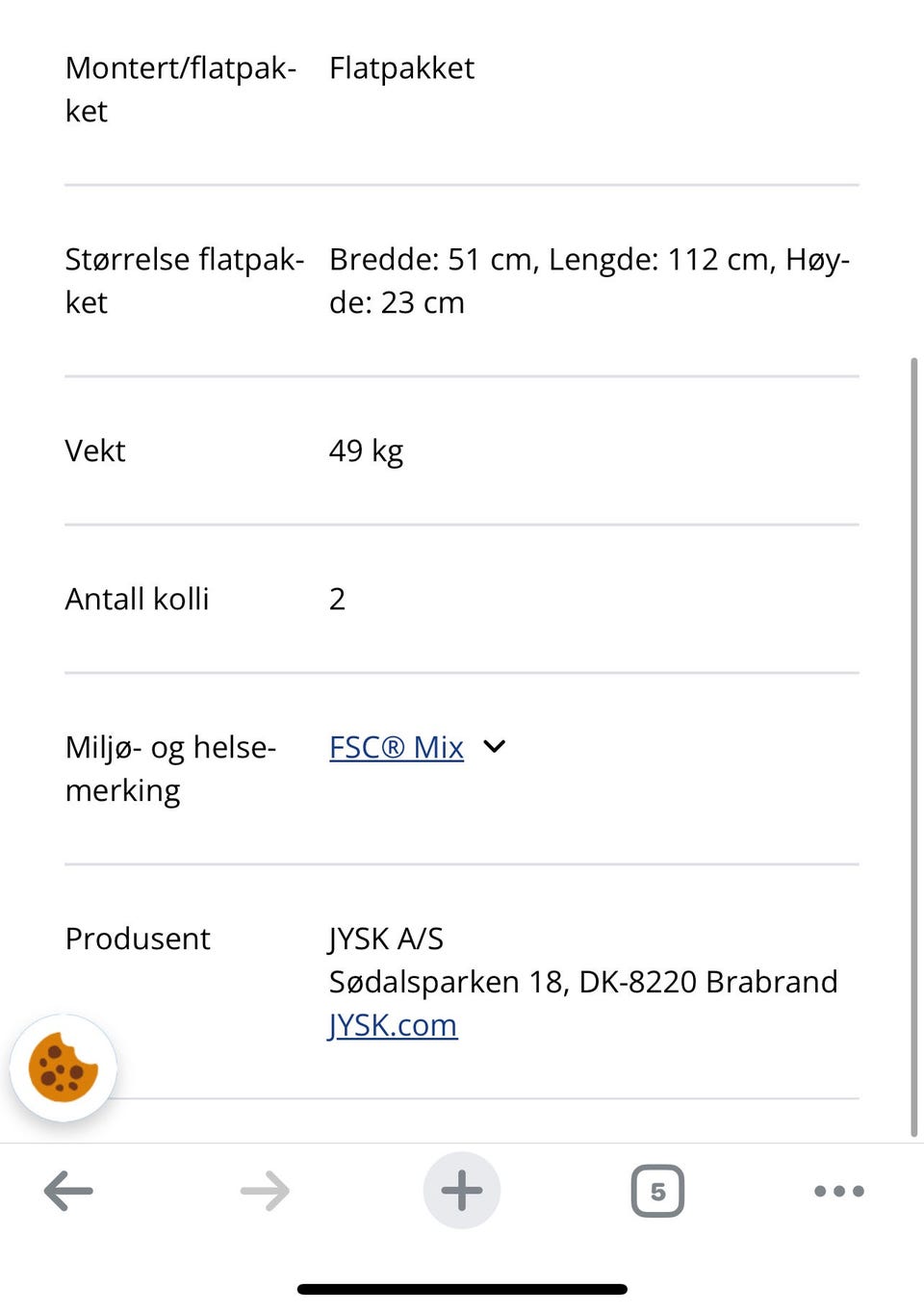Tap the Miljø- og helsemerking label
Image resolution: width=924 pixels, height=1312 pixels.
170,768
